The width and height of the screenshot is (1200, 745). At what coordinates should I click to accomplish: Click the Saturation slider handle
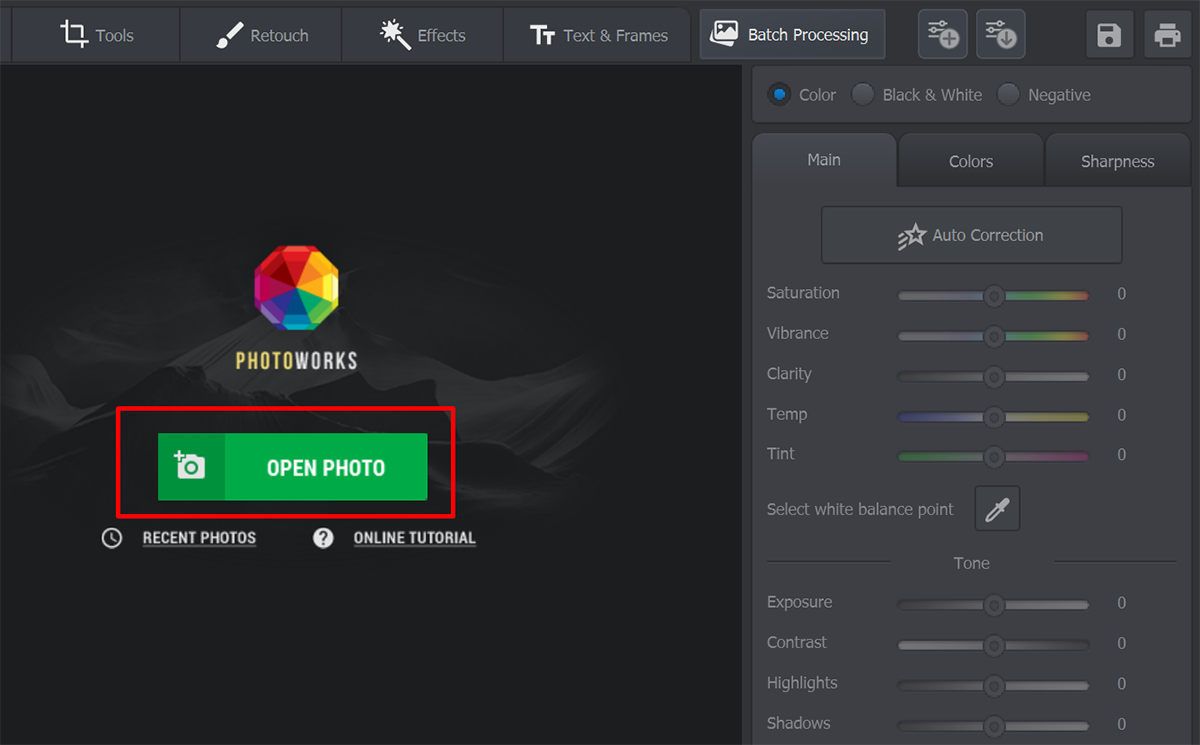(x=993, y=295)
